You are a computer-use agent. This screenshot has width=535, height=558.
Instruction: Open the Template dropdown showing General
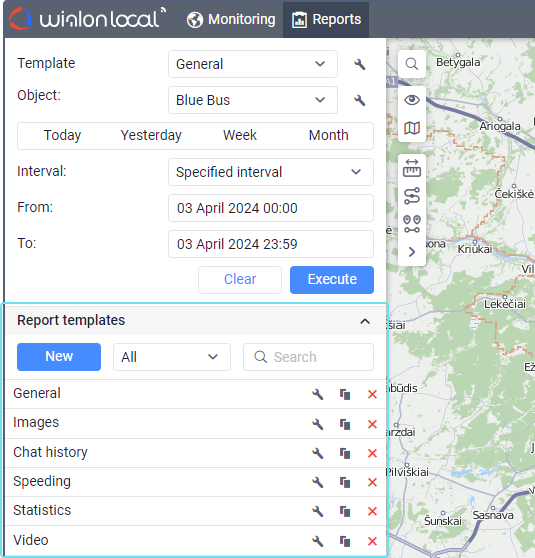[x=253, y=64]
